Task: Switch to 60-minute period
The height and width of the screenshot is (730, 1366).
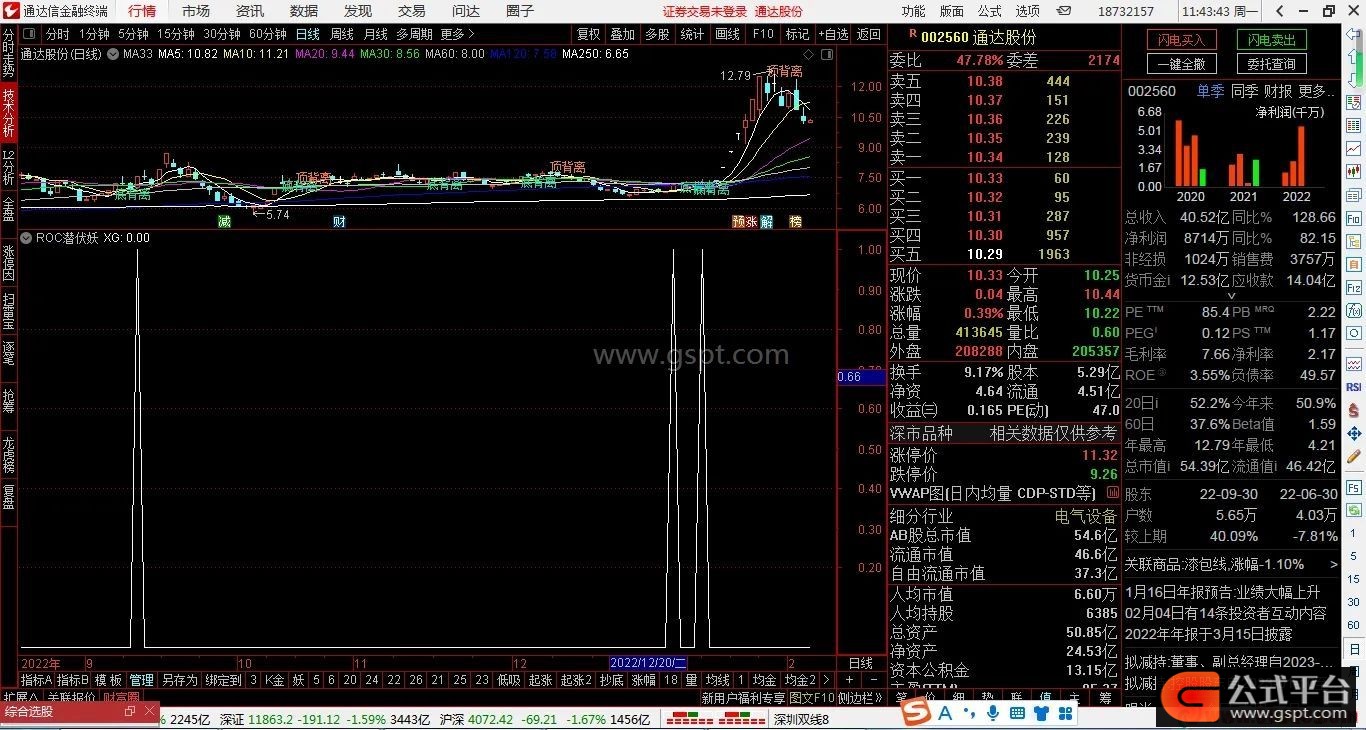Action: [267, 34]
